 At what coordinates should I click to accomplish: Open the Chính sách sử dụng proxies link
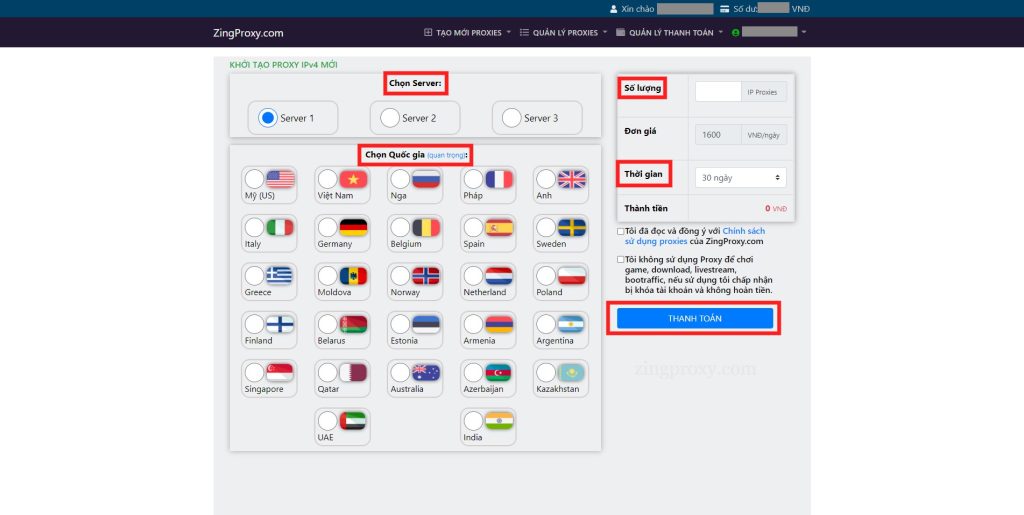point(694,236)
